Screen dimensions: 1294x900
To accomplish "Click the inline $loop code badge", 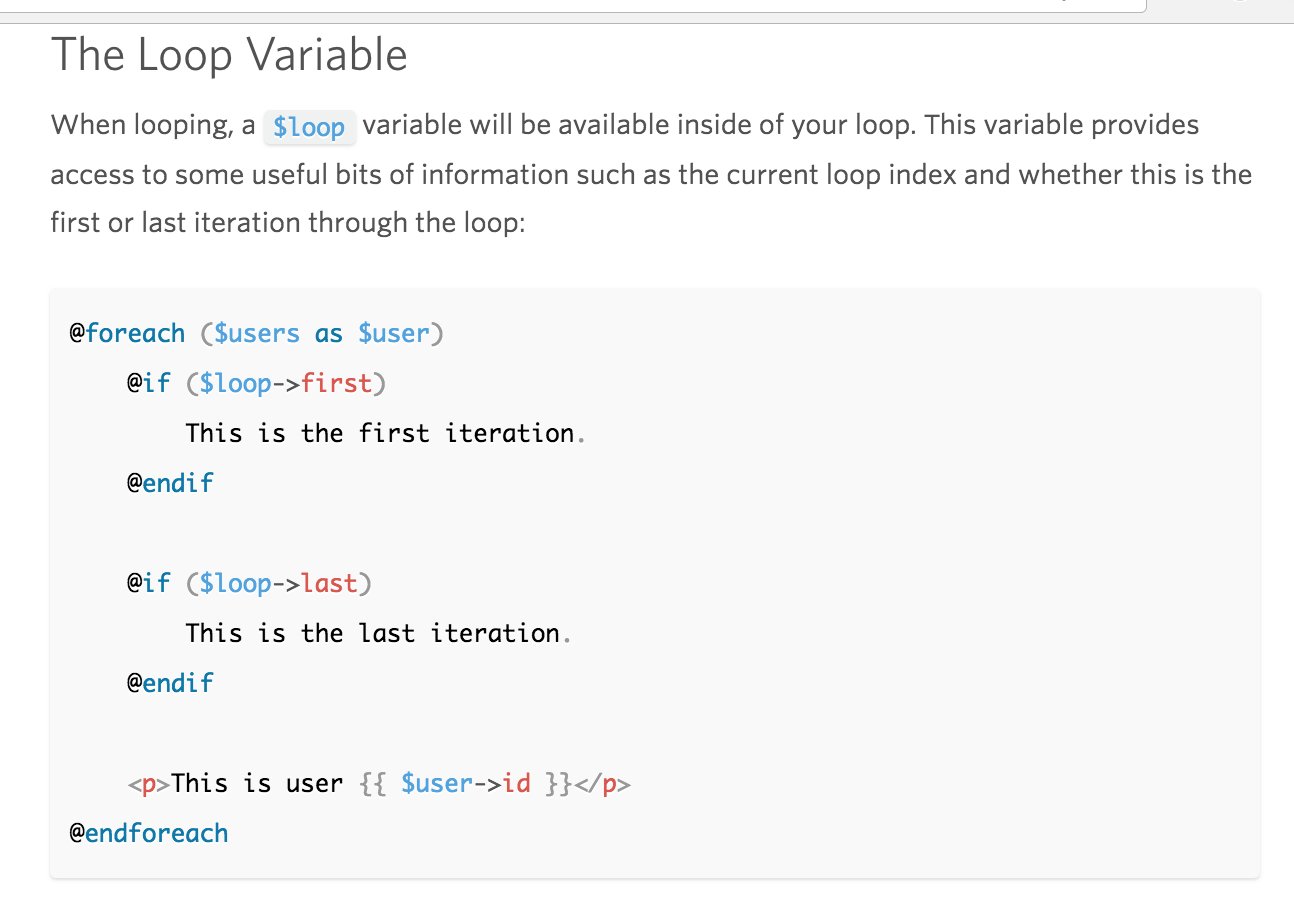I will coord(309,128).
